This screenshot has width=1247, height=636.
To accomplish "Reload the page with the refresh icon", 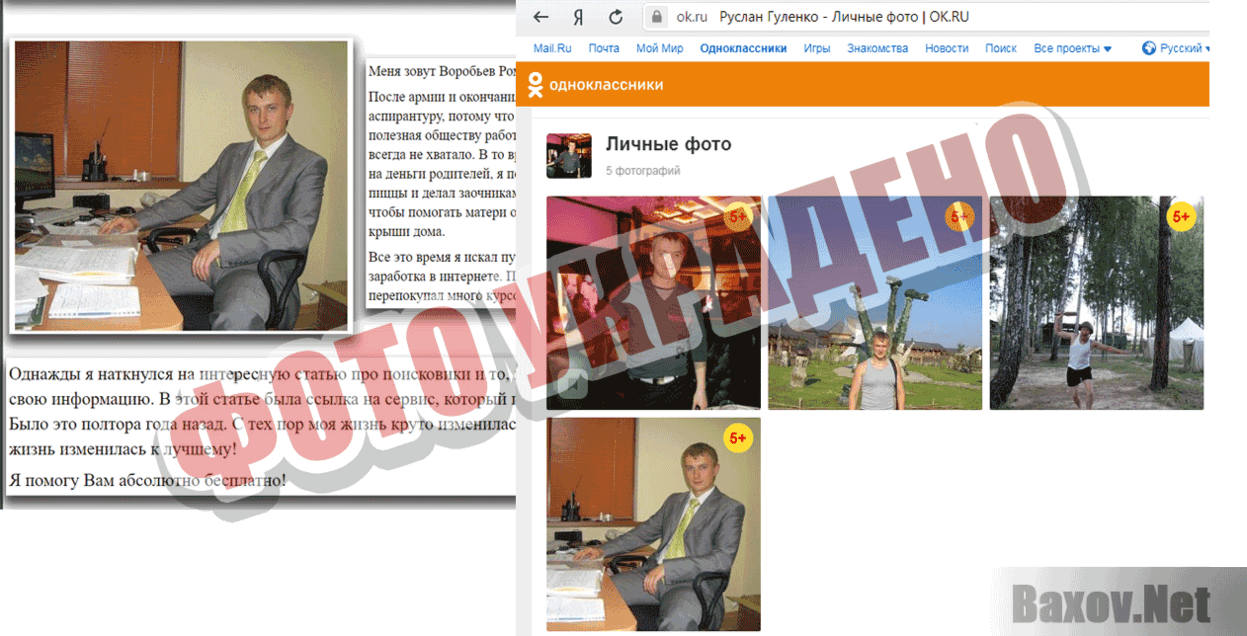I will point(614,17).
